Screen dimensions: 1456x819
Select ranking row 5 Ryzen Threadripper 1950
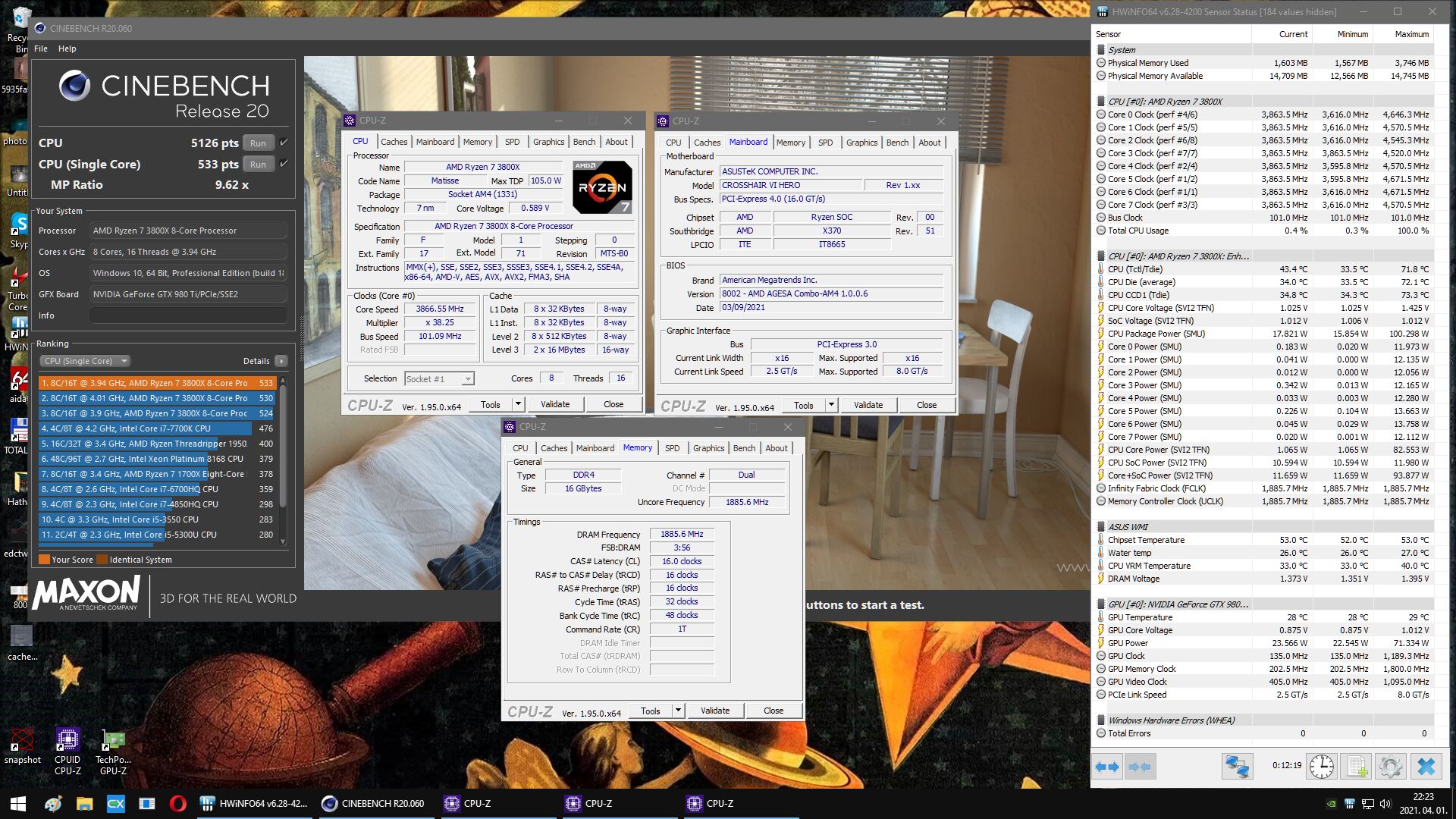[x=156, y=444]
